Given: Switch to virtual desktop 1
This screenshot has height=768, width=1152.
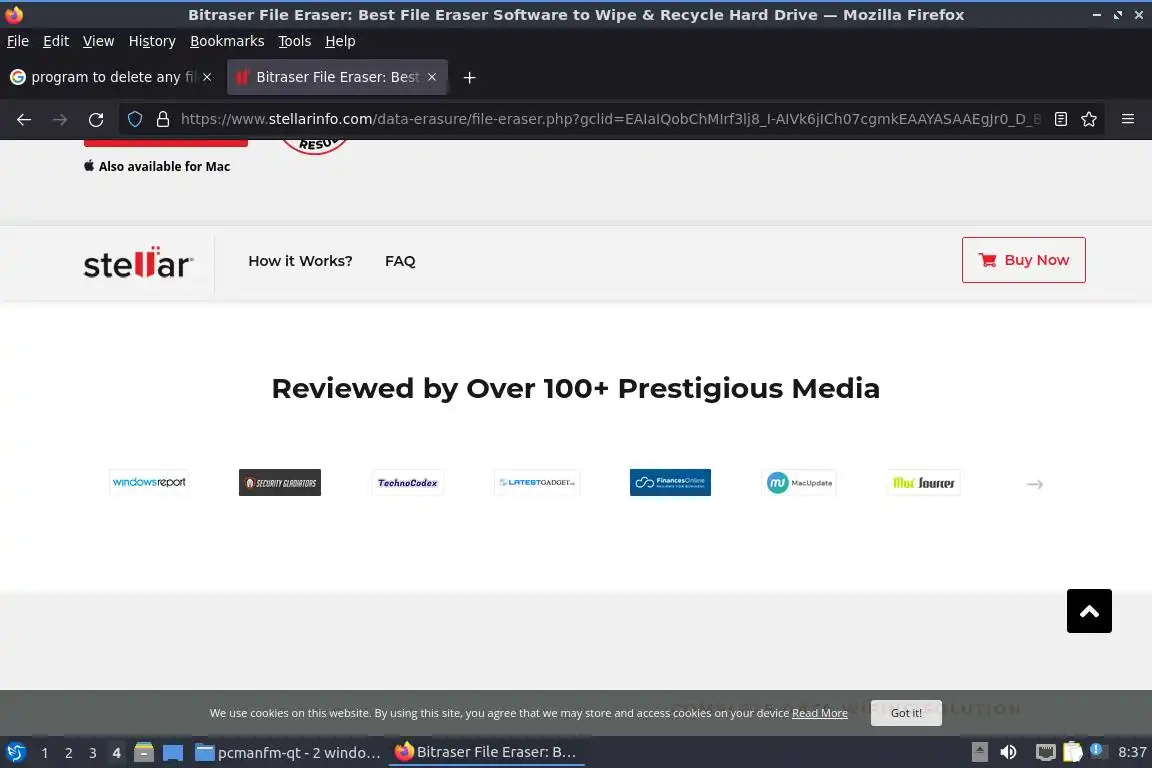Looking at the screenshot, I should point(45,753).
